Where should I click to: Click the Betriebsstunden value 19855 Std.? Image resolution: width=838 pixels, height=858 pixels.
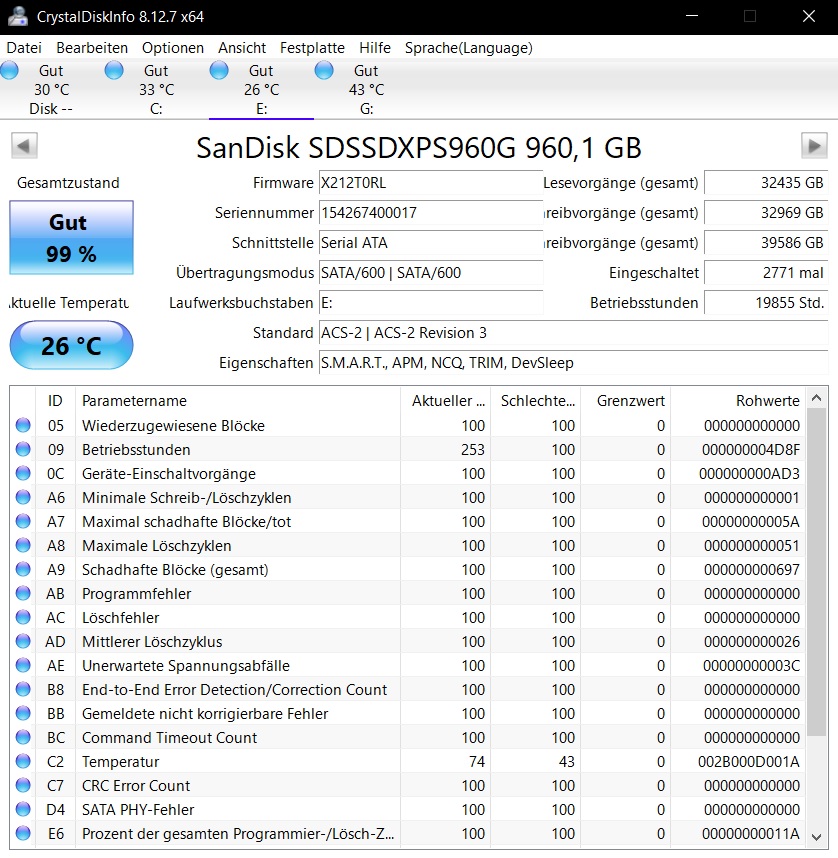[x=766, y=303]
